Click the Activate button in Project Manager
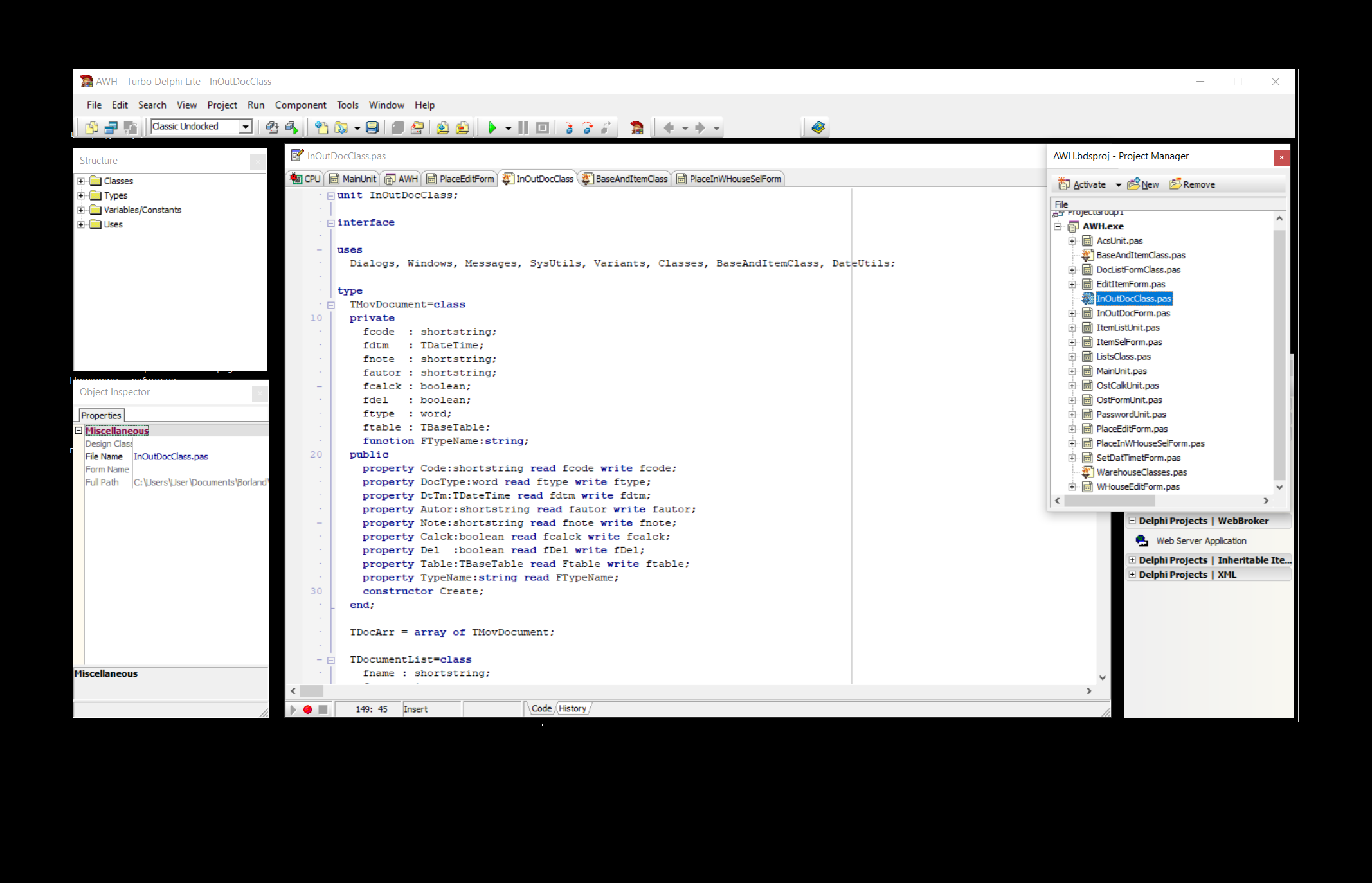1372x883 pixels. click(1083, 184)
